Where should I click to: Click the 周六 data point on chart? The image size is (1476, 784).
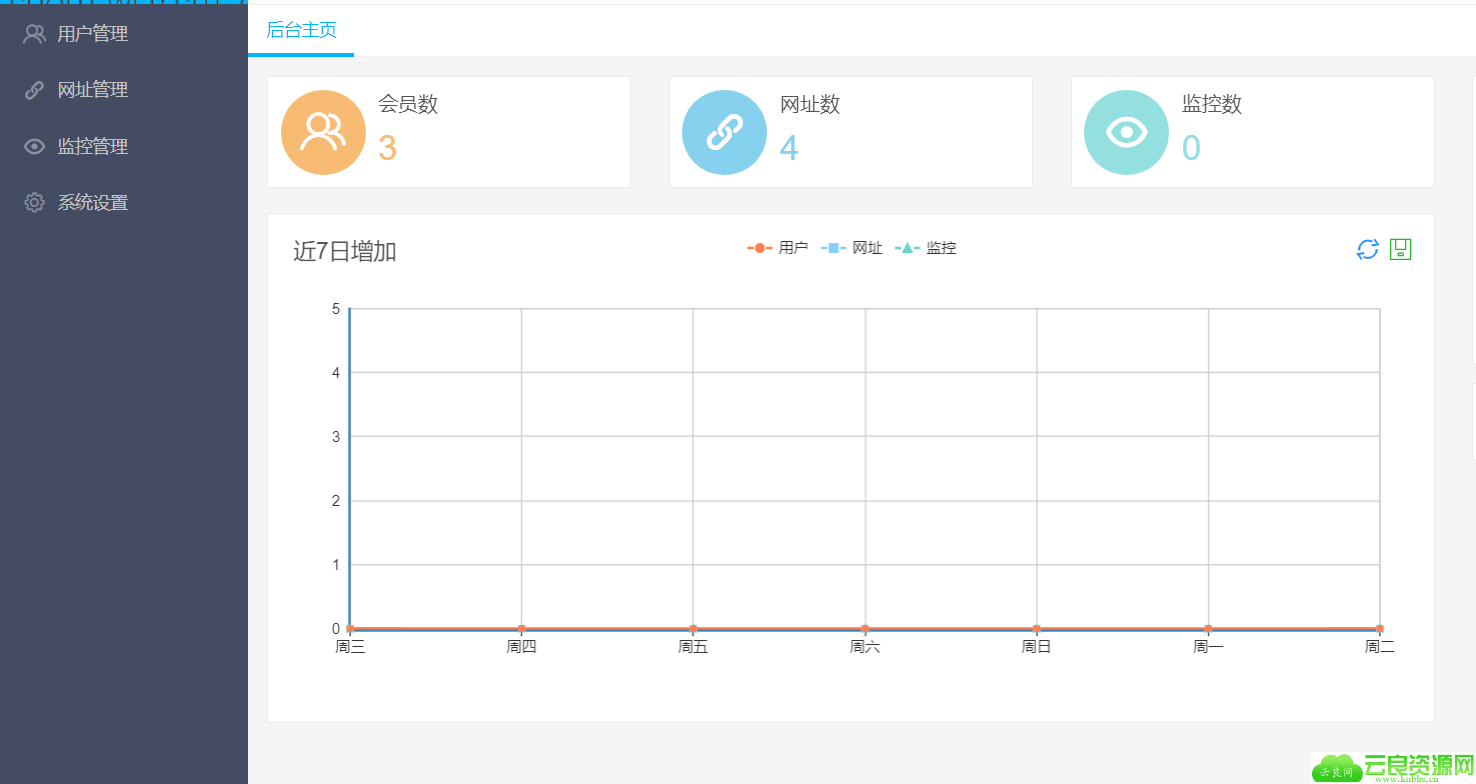pyautogui.click(x=865, y=629)
